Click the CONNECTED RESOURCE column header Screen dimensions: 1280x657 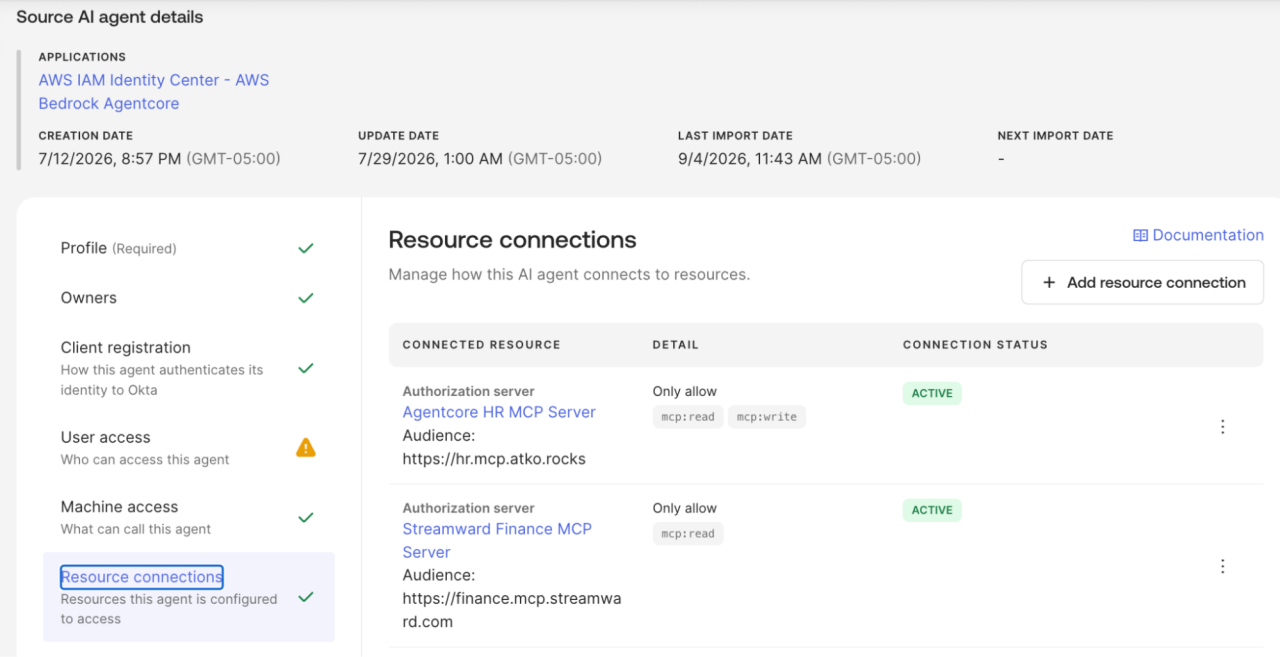point(481,345)
